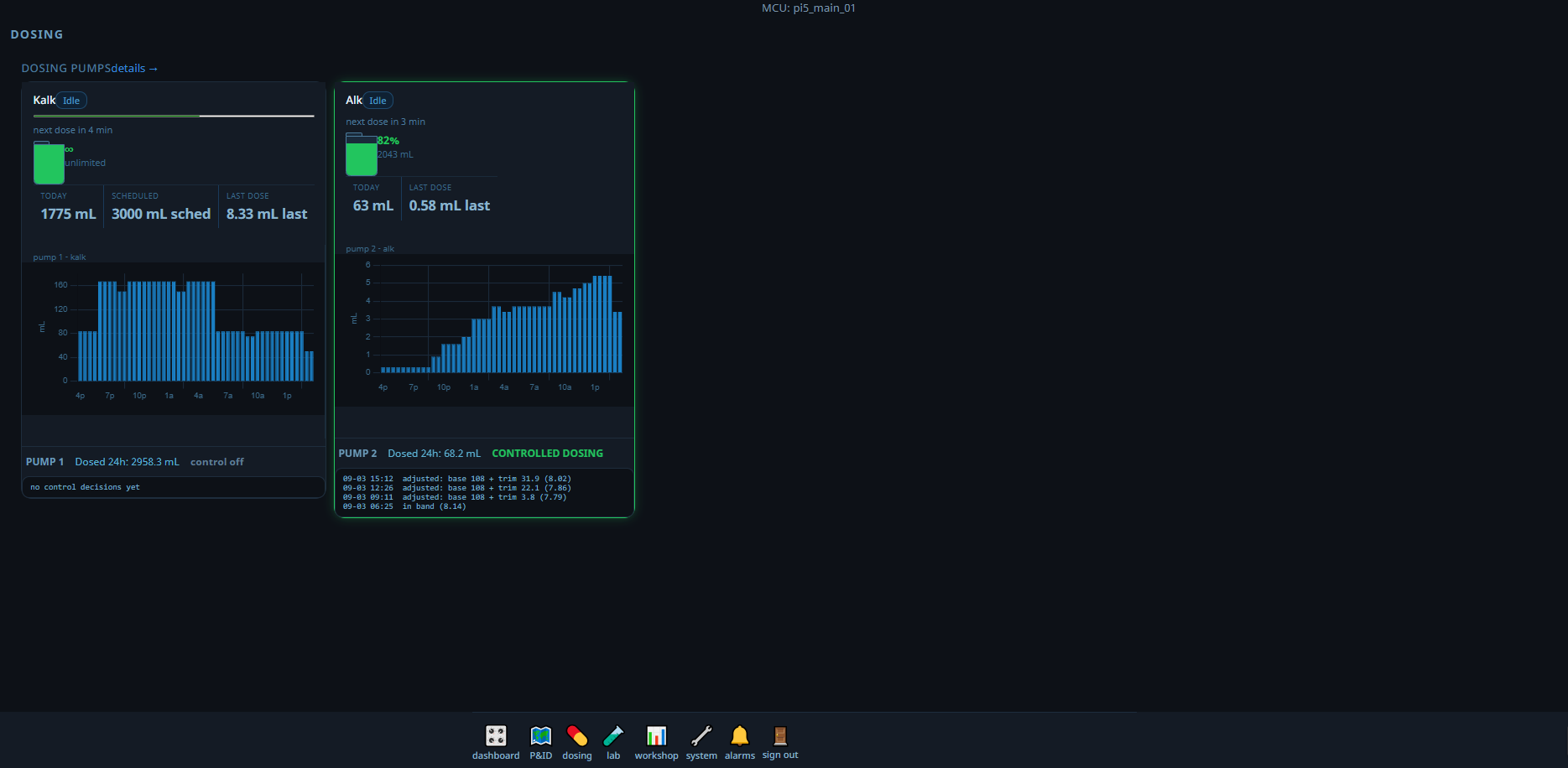Open the lab nav label
The width and height of the screenshot is (1568, 768).
(x=613, y=755)
